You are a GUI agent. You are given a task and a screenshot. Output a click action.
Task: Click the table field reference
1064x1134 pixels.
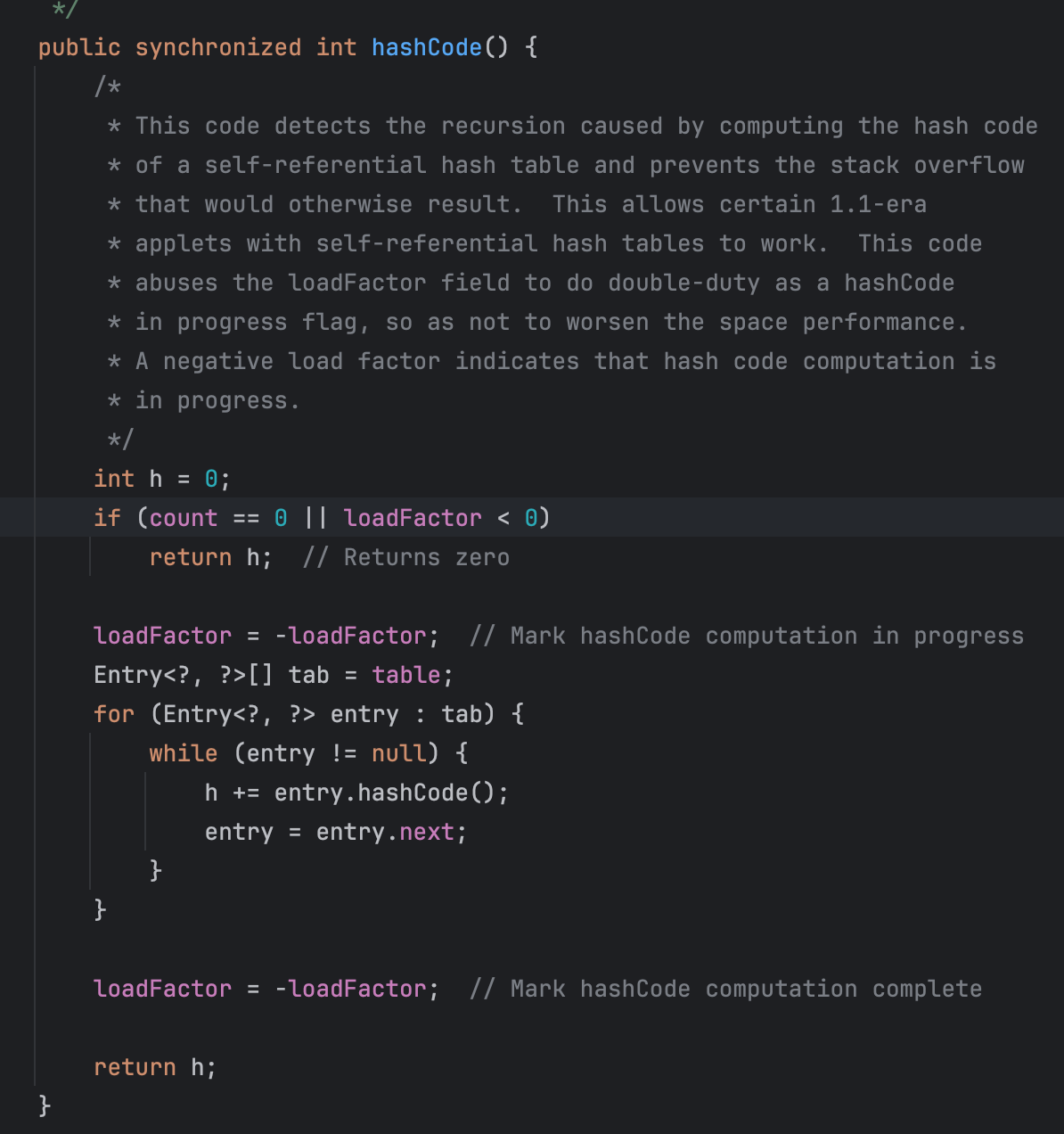point(405,675)
